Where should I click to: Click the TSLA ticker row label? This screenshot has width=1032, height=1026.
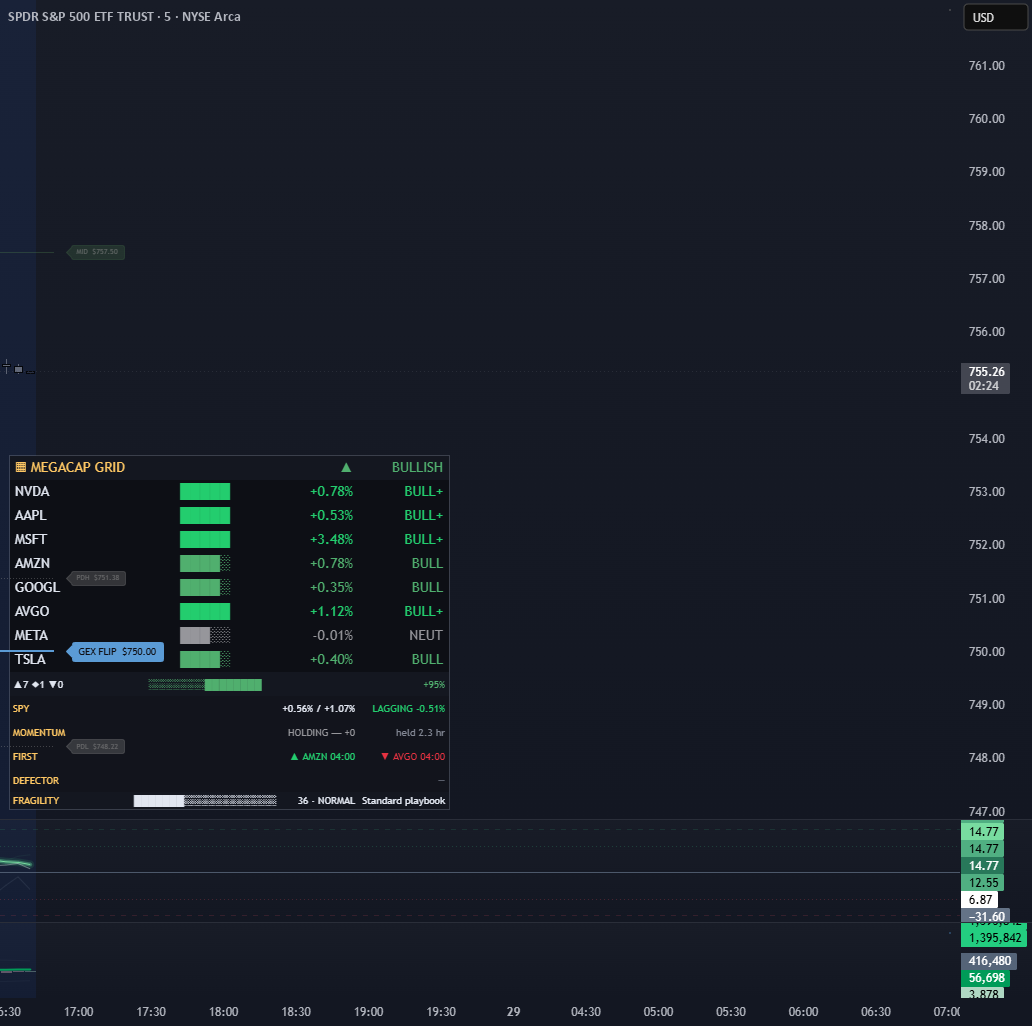tap(30, 659)
